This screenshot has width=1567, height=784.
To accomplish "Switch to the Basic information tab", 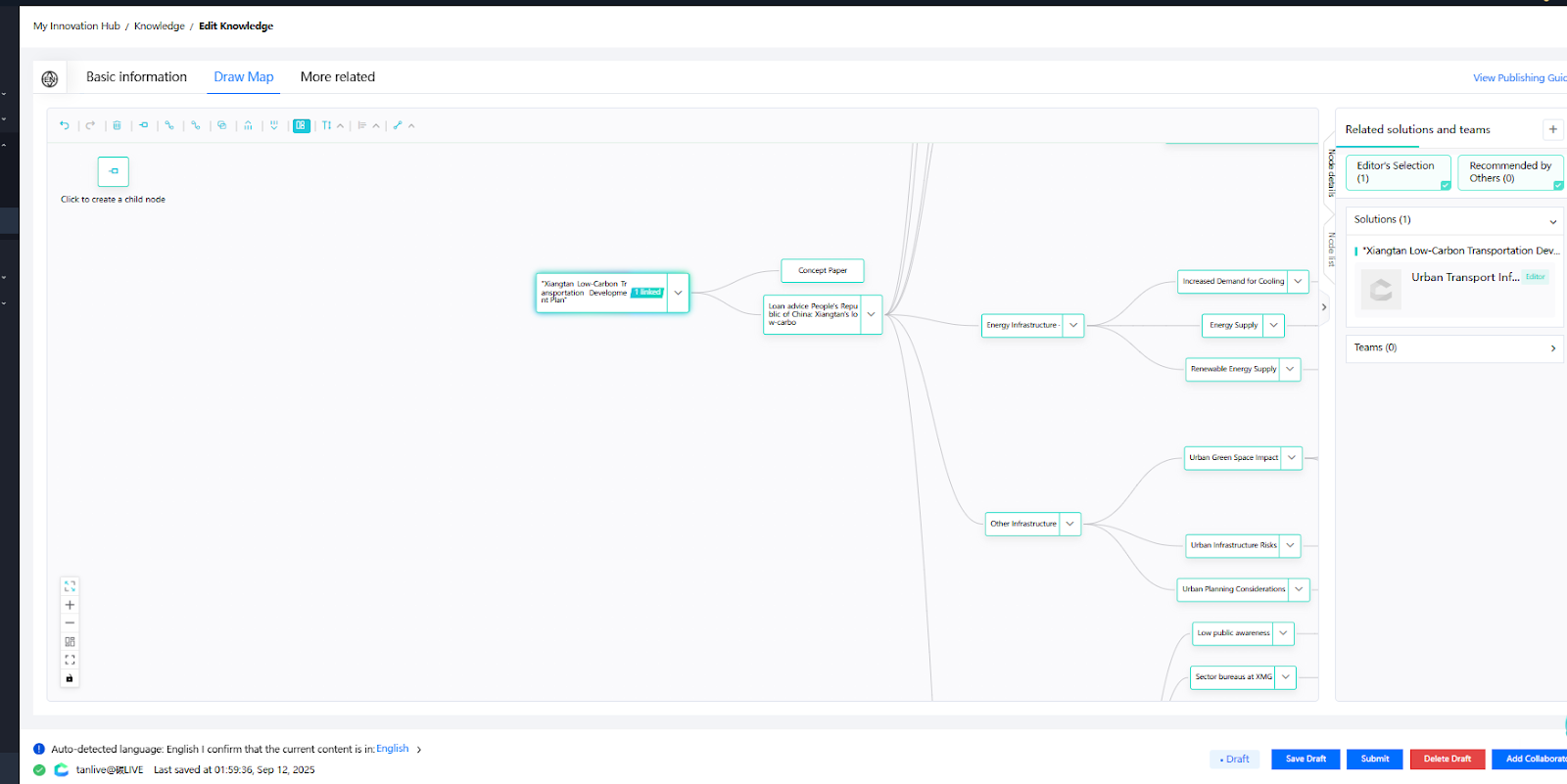I will pyautogui.click(x=136, y=77).
